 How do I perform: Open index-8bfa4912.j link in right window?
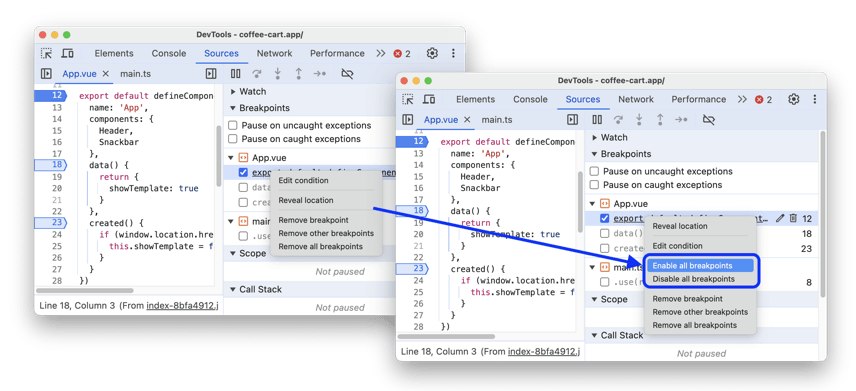pos(544,352)
